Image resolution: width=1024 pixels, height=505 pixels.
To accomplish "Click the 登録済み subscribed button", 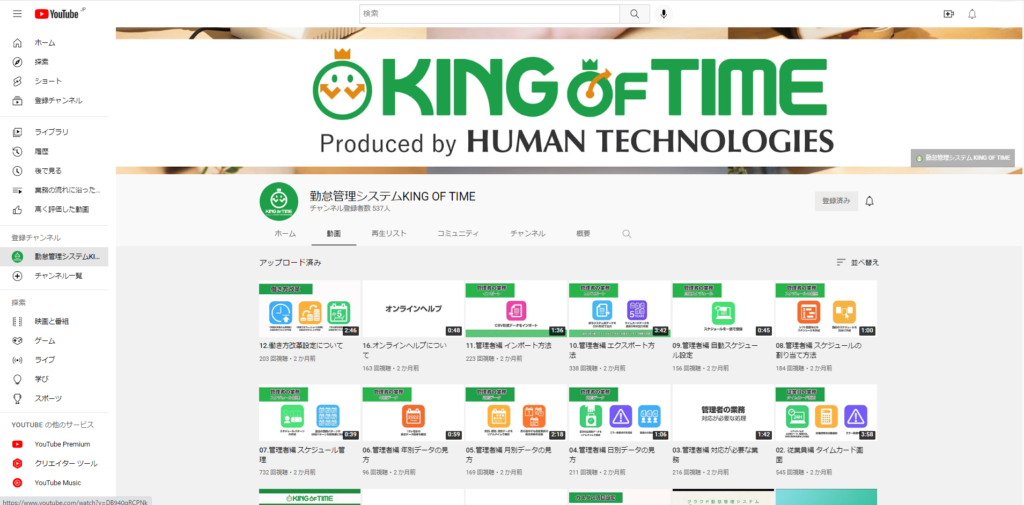I will pos(835,201).
